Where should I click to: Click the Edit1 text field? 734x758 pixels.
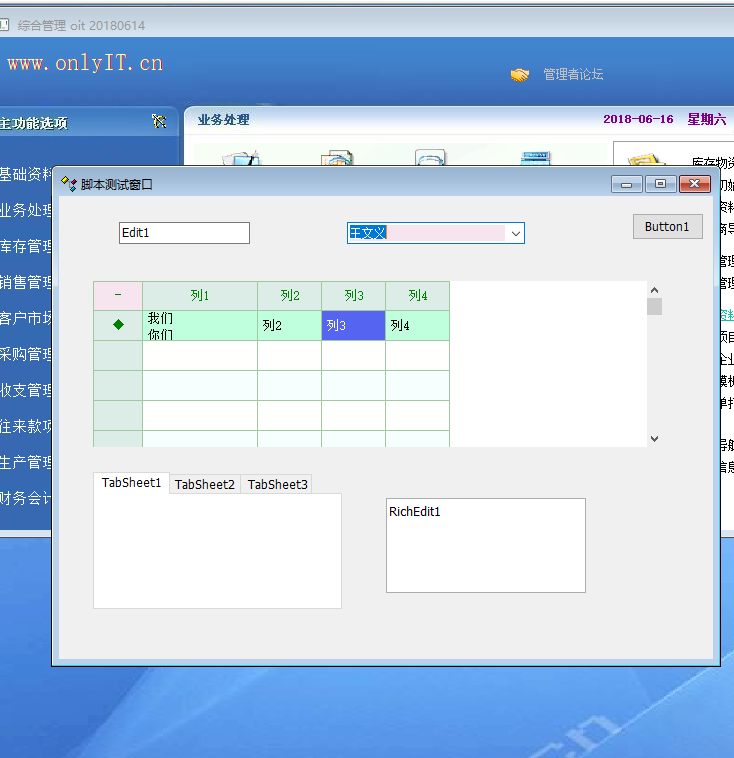click(x=184, y=233)
